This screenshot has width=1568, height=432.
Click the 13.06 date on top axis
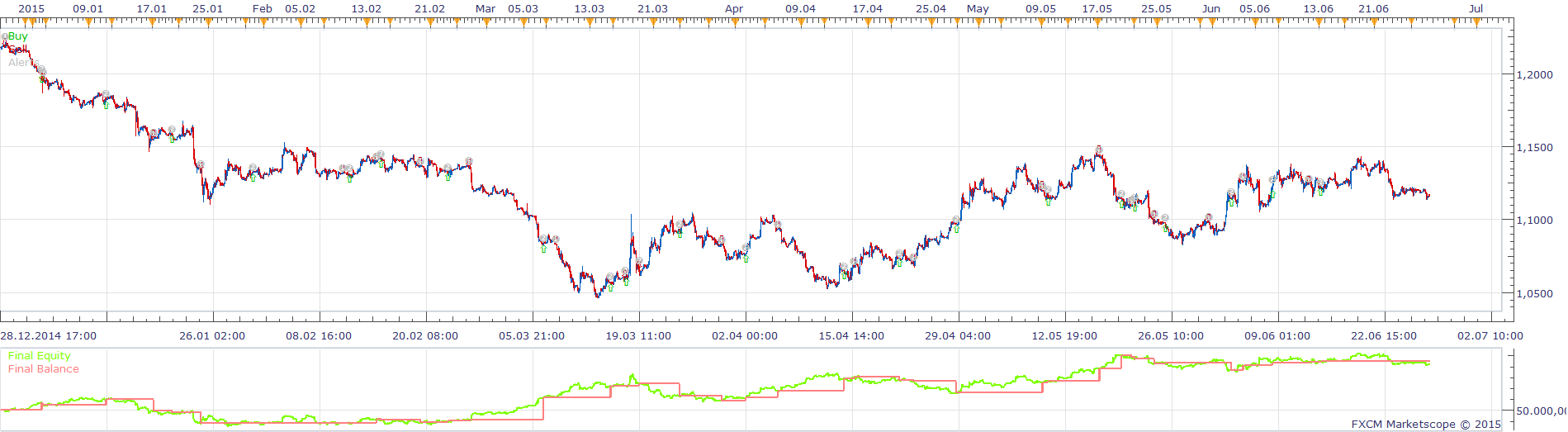(x=1318, y=8)
